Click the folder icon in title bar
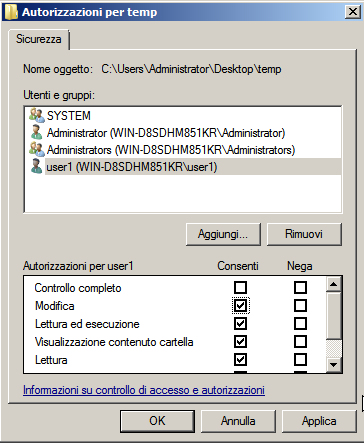Viewport: 364px width, 443px height. [x=11, y=12]
